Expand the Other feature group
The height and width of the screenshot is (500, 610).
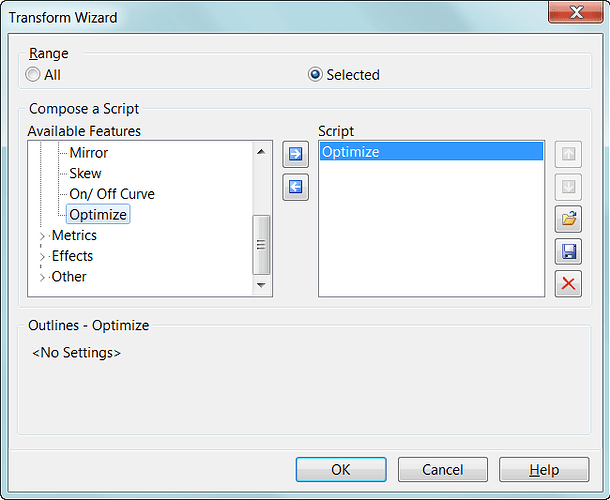(x=42, y=277)
